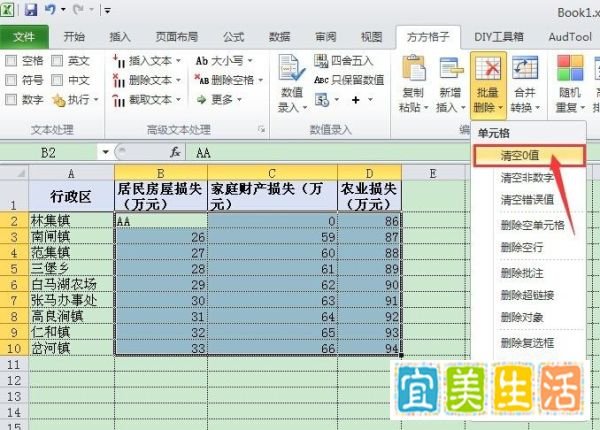Switch to the 页面布局 tab
This screenshot has width=600, height=430.
click(176, 37)
